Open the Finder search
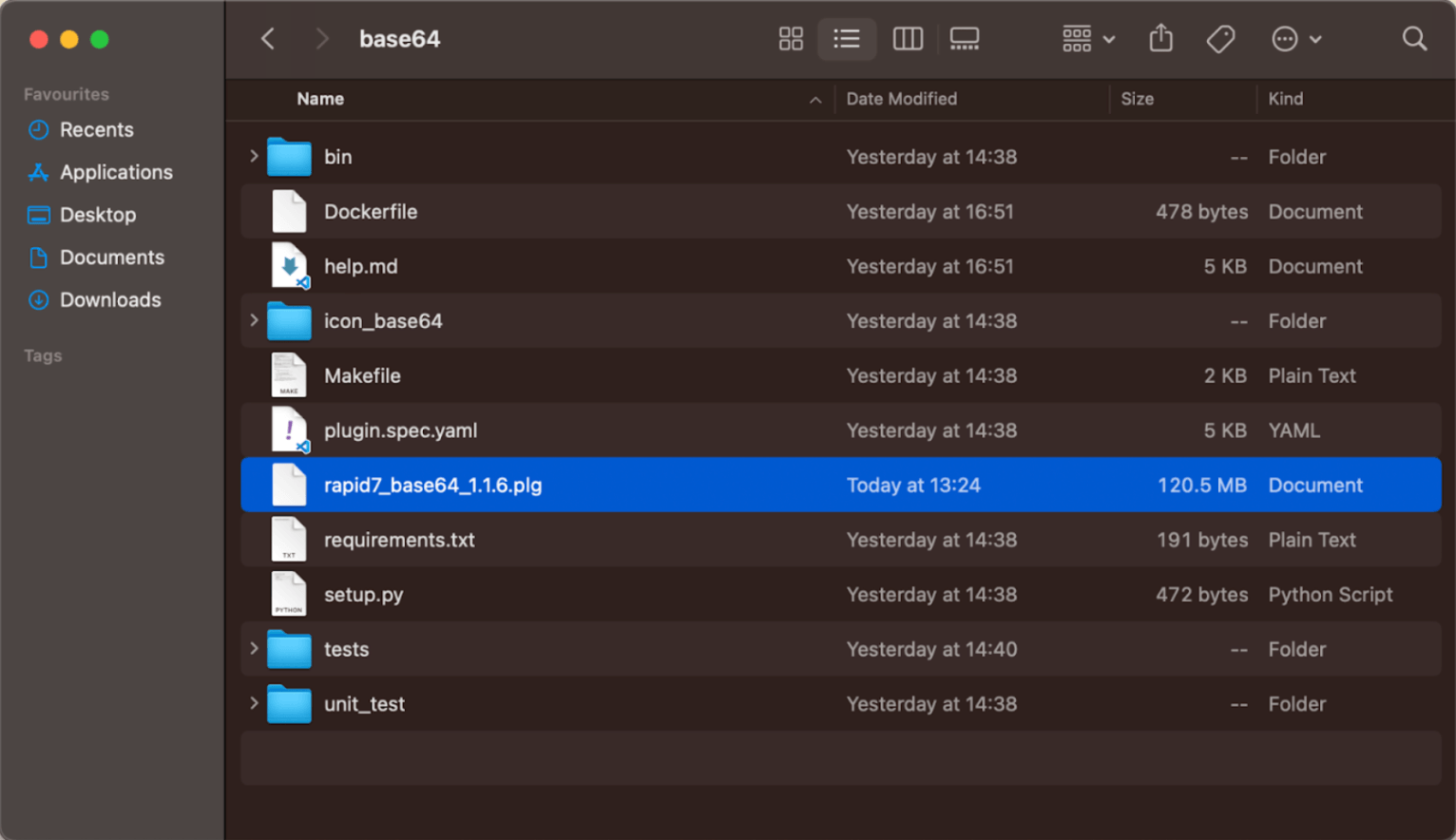 coord(1414,39)
